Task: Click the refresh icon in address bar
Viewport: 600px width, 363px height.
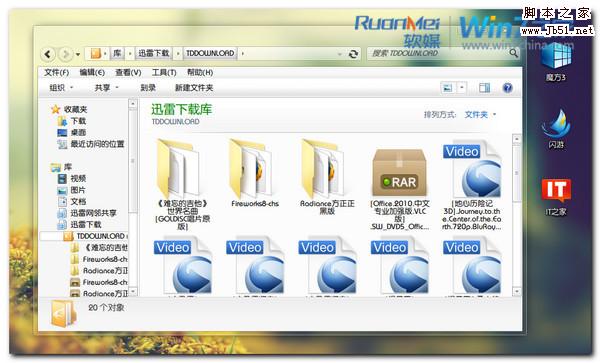Action: [353, 54]
